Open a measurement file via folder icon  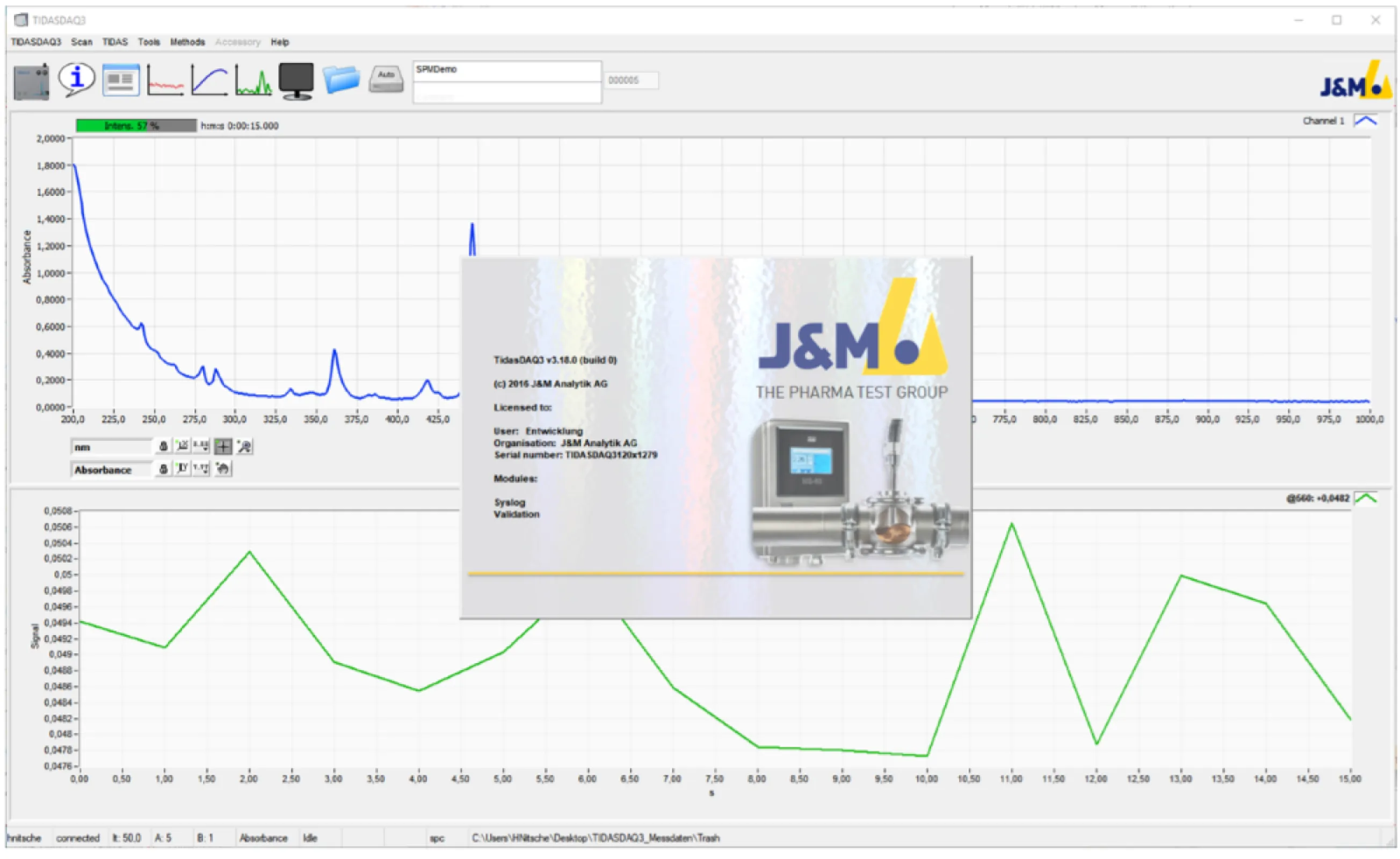pyautogui.click(x=343, y=79)
